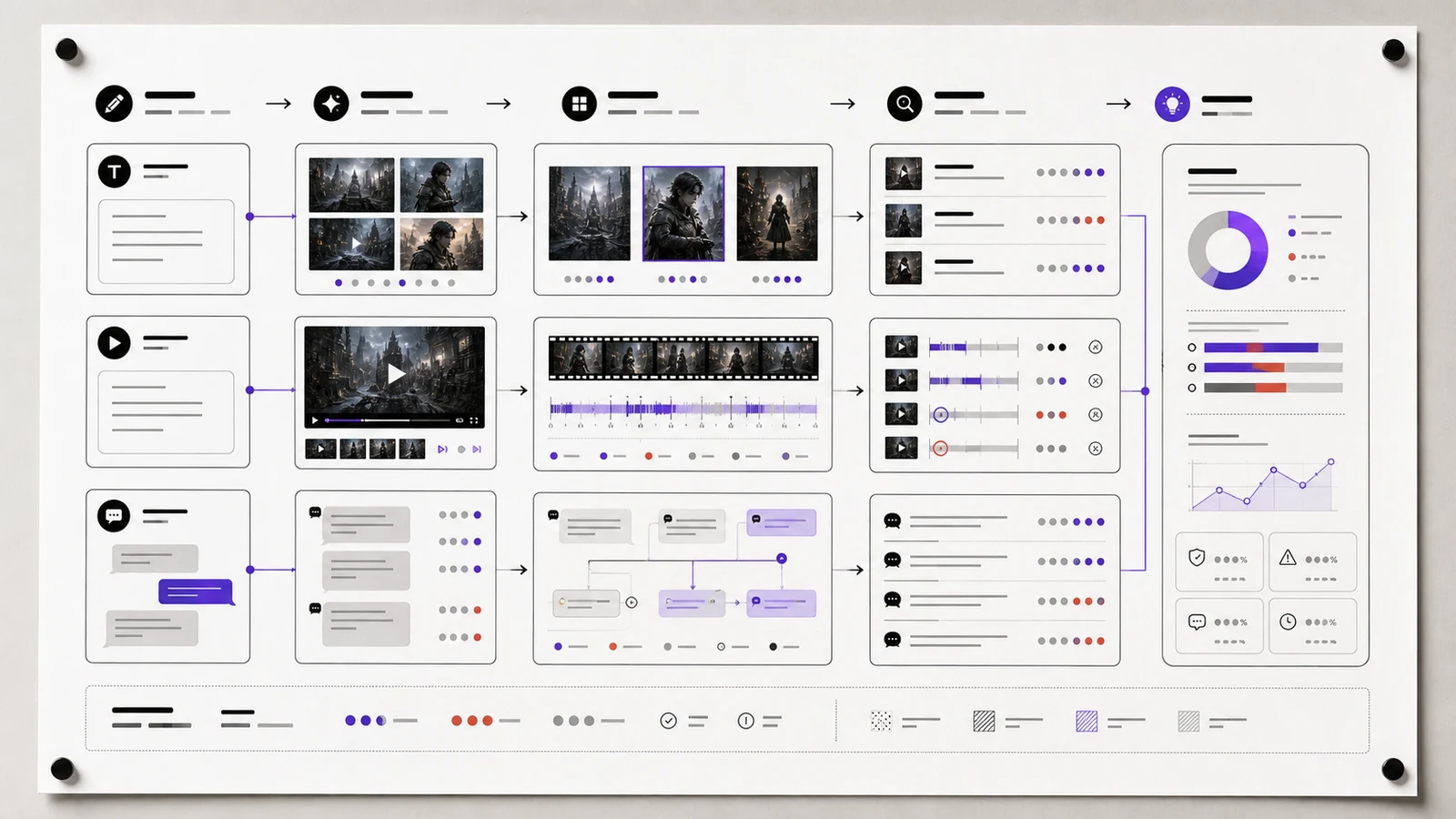The image size is (1456, 819).
Task: Click the plus circle node in flowchart
Action: coord(632,602)
